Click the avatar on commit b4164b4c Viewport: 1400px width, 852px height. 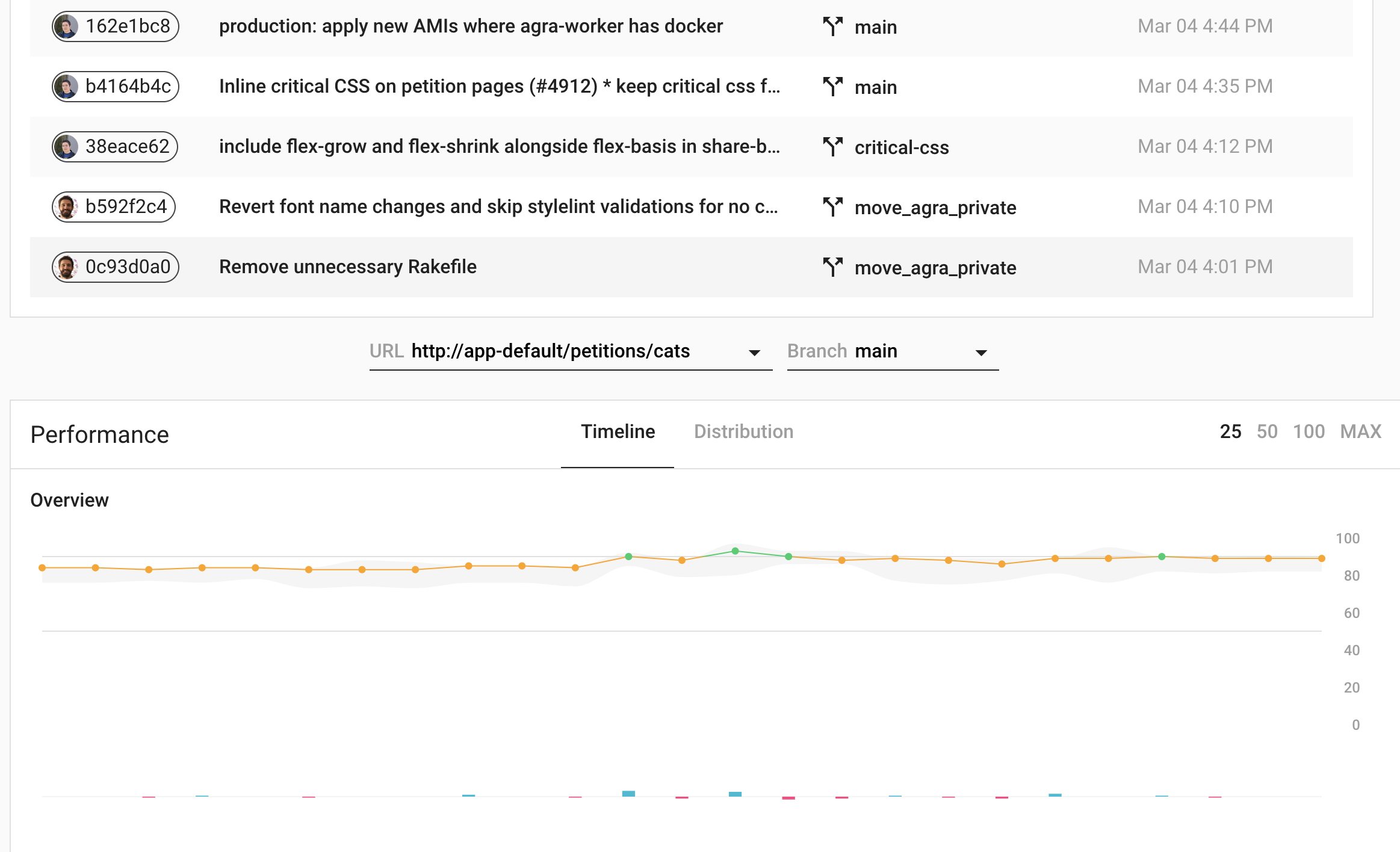(67, 86)
